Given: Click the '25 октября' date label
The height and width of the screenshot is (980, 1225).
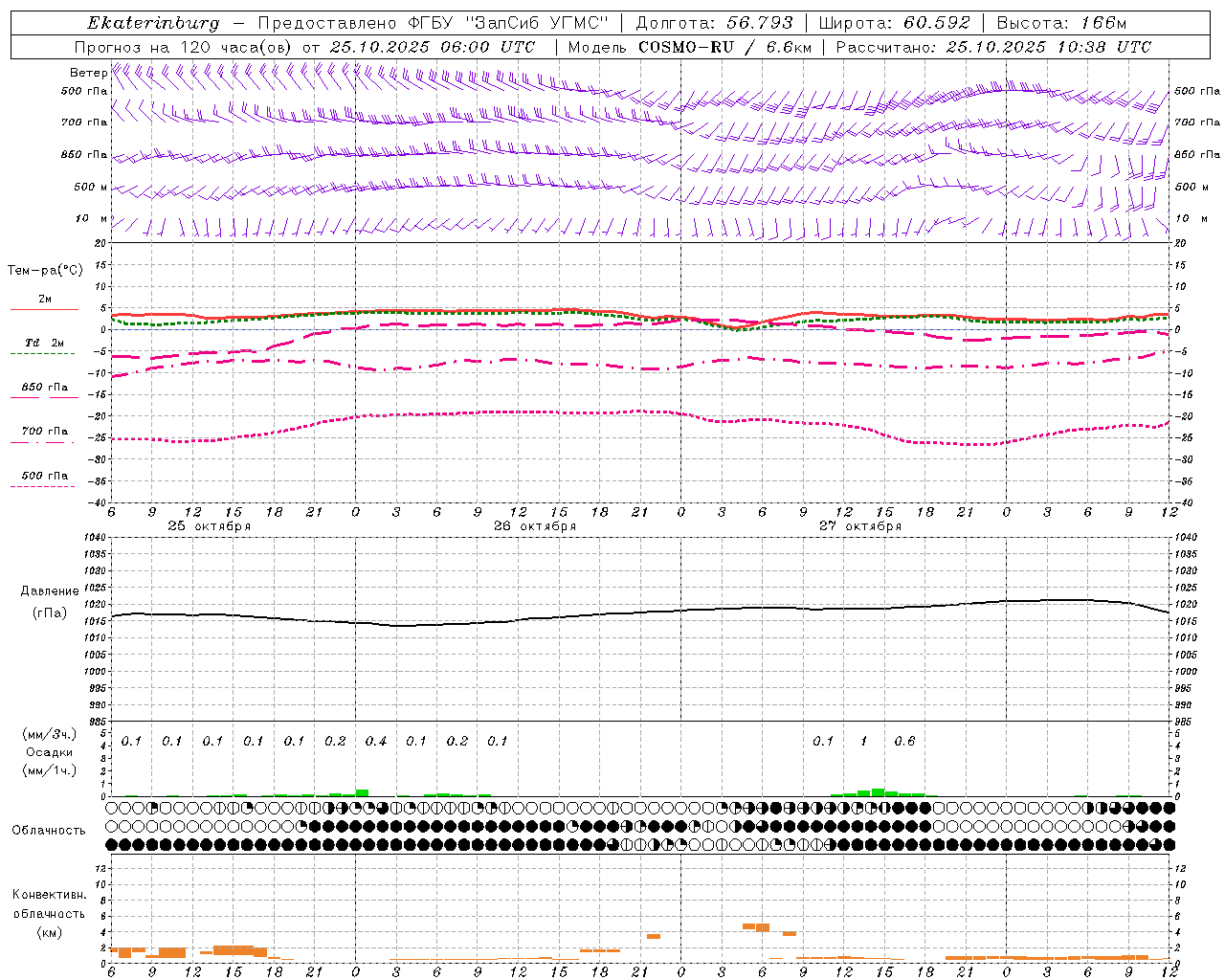Looking at the screenshot, I should pyautogui.click(x=210, y=526).
